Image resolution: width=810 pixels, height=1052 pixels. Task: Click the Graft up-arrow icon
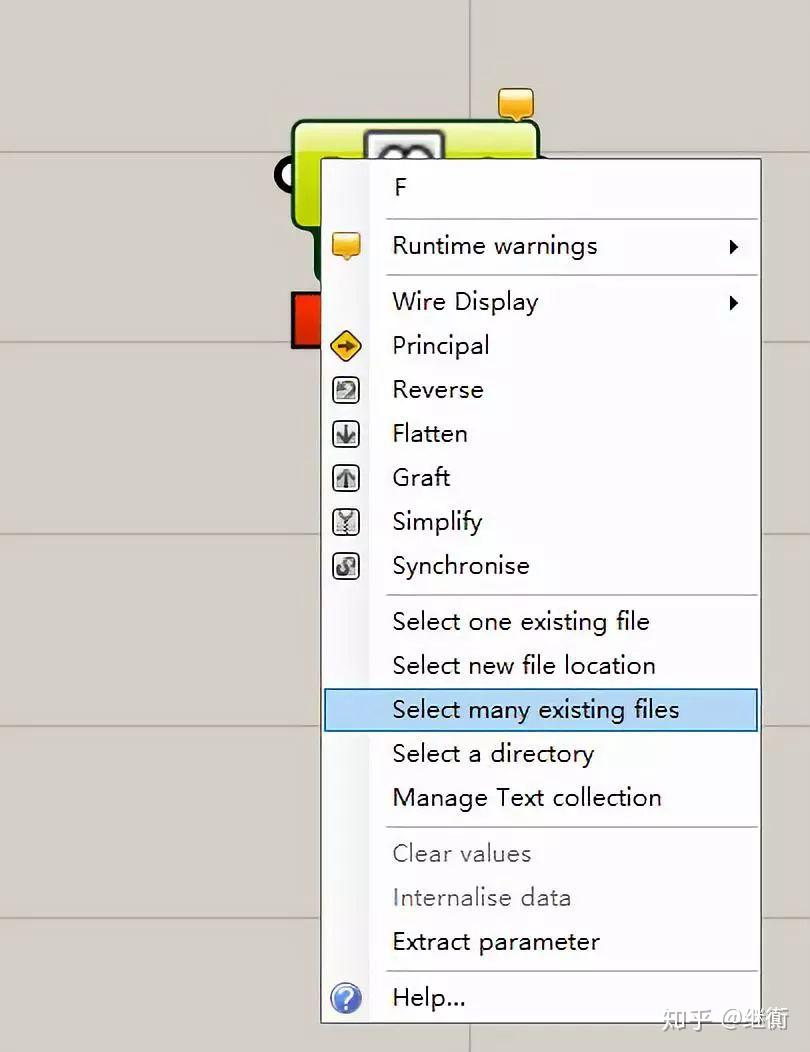346,478
